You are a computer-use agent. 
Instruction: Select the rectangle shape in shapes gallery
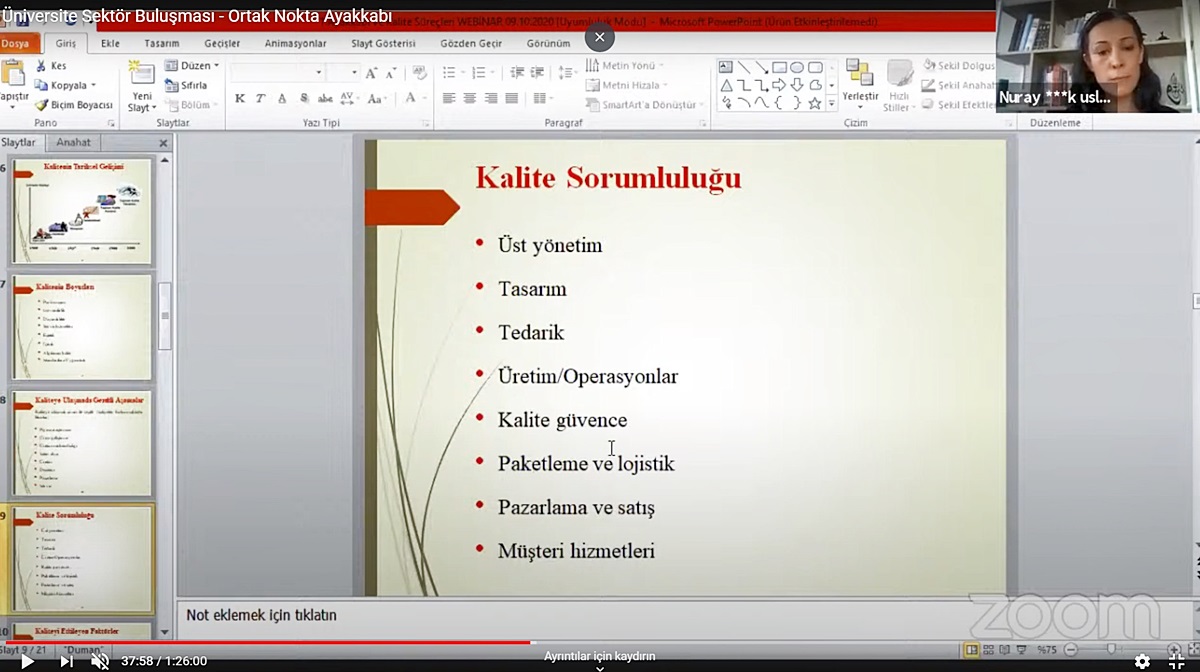(x=779, y=67)
